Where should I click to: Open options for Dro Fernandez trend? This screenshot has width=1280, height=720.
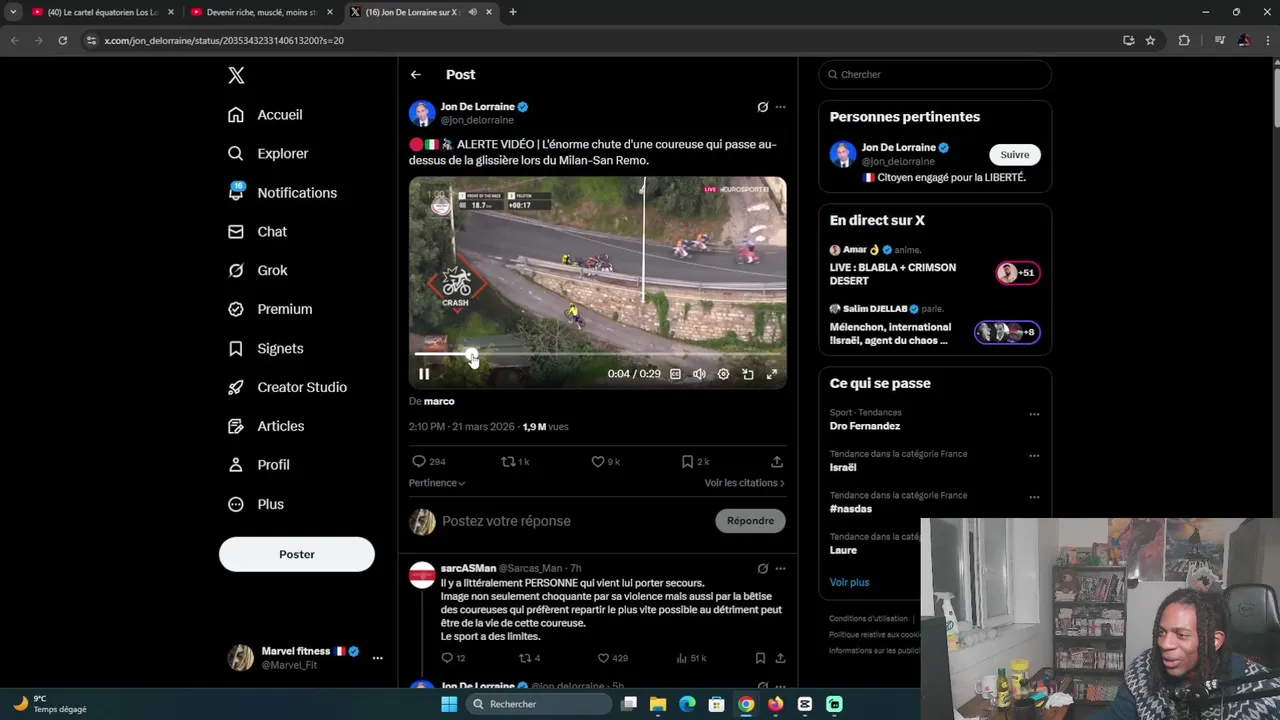coord(1034,414)
